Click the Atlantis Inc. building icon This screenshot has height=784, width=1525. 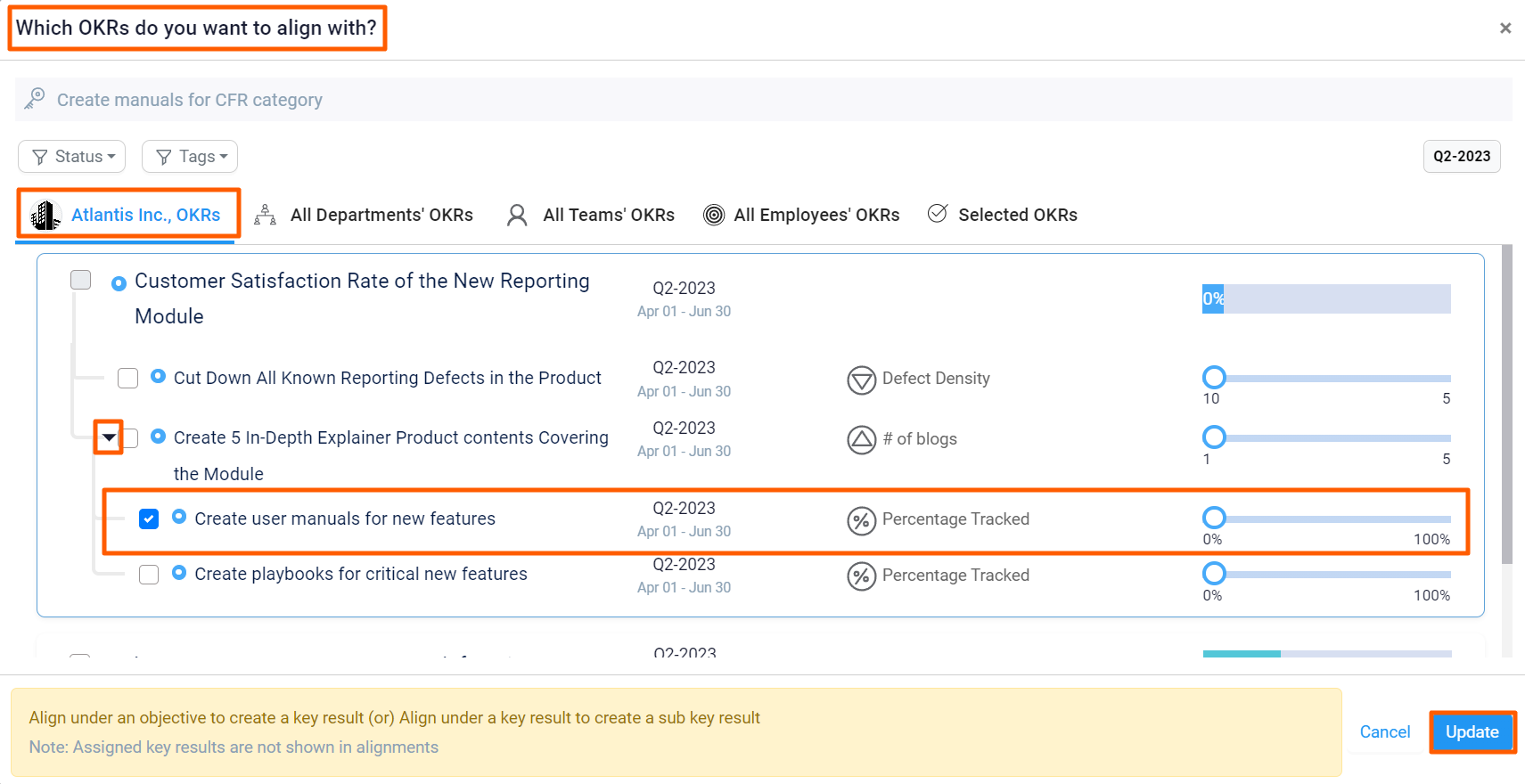coord(45,216)
